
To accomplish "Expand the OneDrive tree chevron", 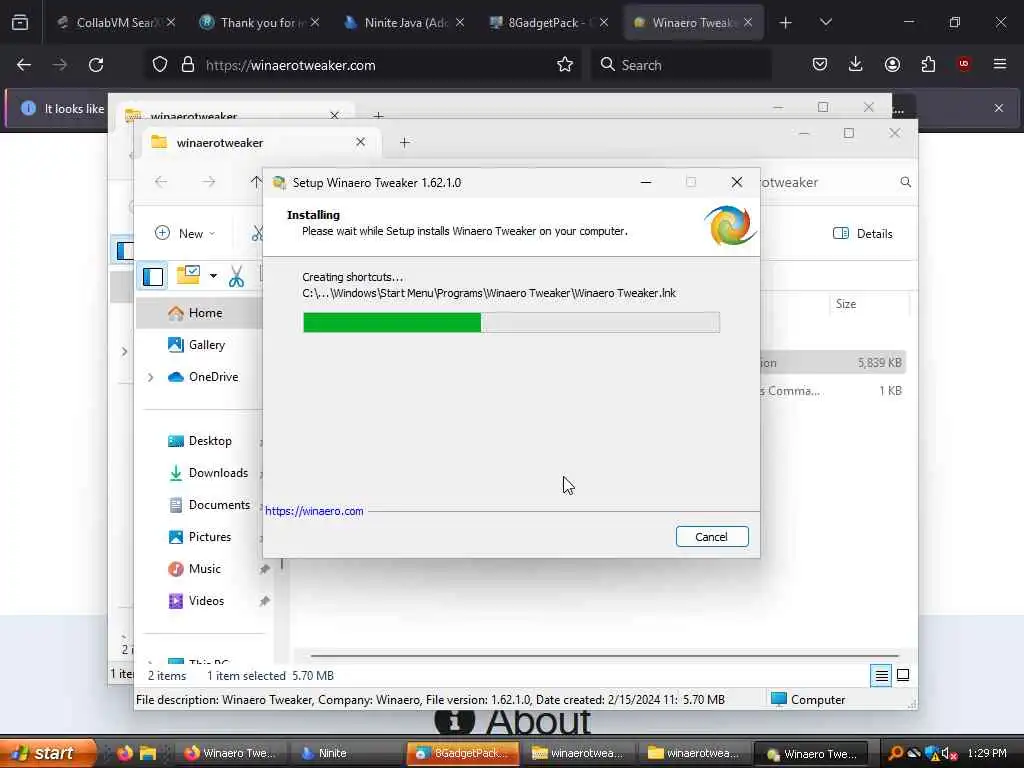I will pos(150,377).
